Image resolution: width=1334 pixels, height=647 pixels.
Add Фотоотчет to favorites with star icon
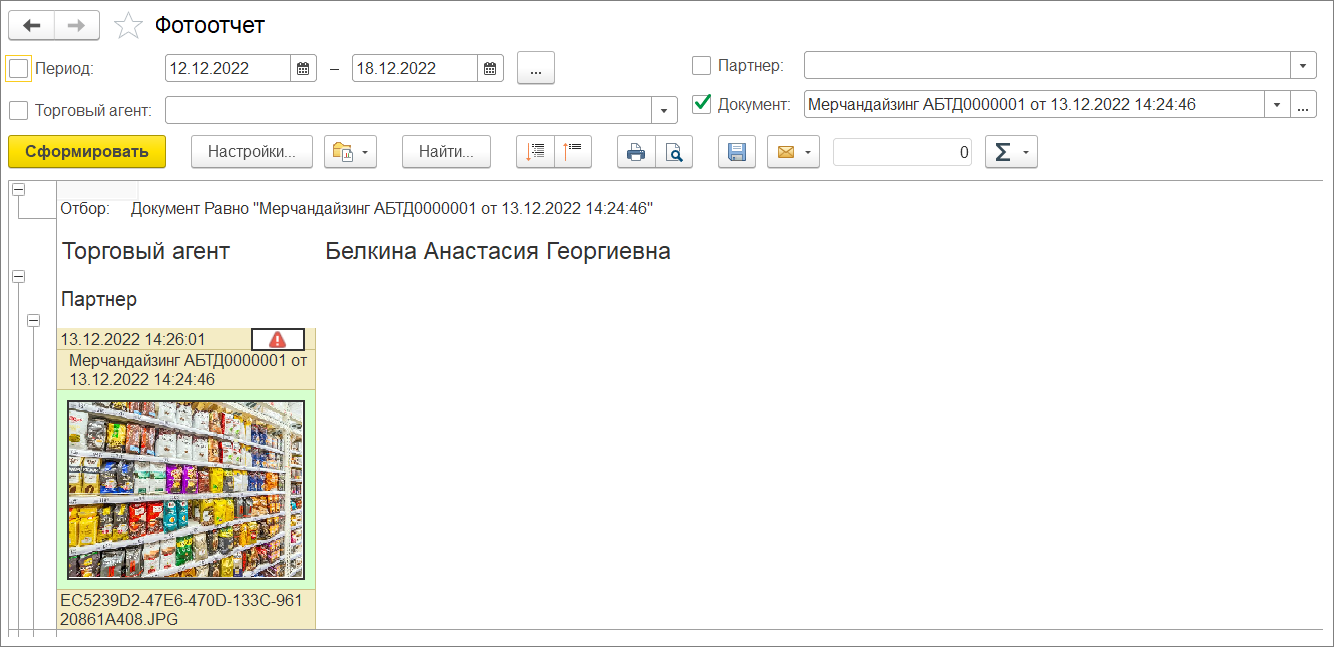128,26
